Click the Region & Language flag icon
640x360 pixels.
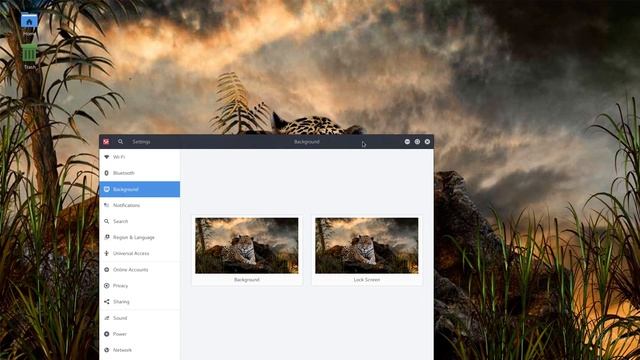107,237
